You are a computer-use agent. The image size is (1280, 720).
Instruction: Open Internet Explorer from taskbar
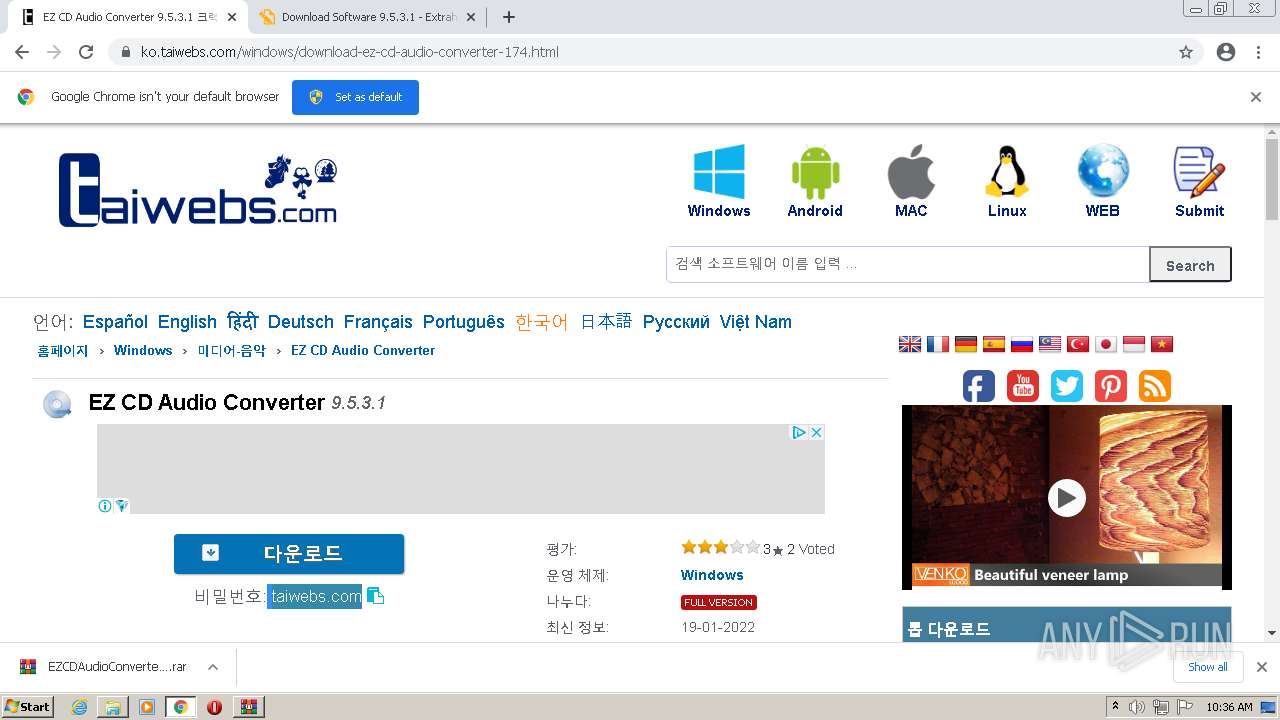80,706
